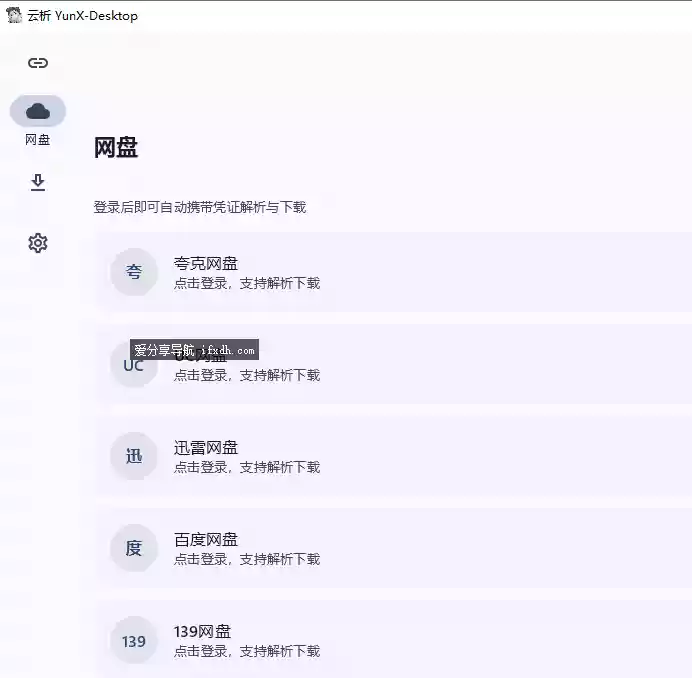Click the 139 avatar circle
Screen dimensions: 692x678
tap(134, 640)
